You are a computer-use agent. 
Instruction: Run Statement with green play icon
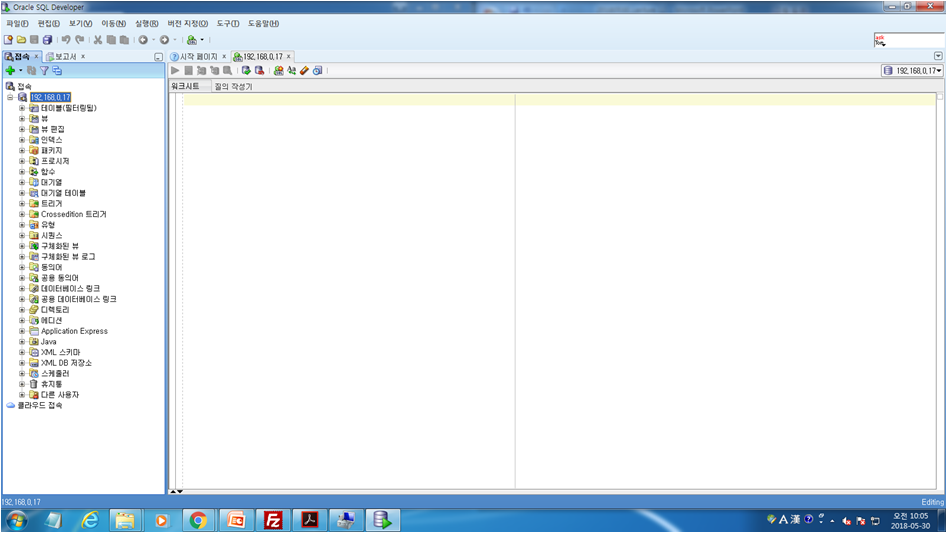(x=175, y=71)
